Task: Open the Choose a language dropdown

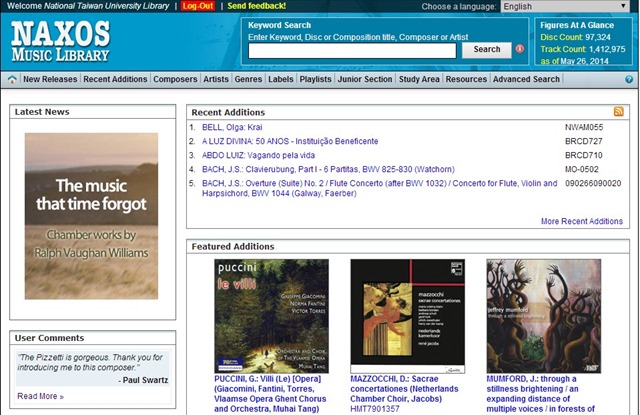Action: coord(565,7)
